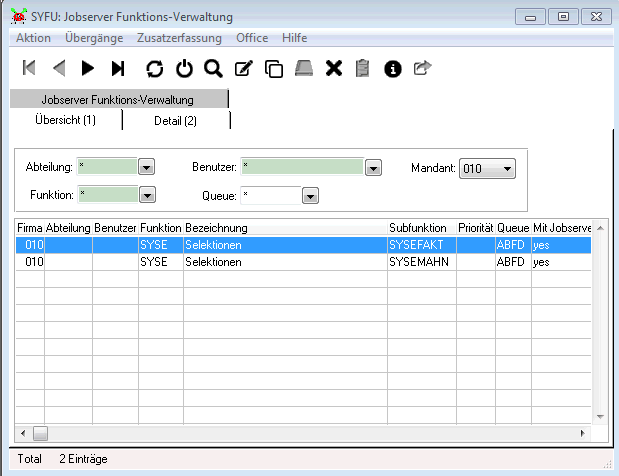Open search with the magnifier icon
The height and width of the screenshot is (476, 619).
[x=213, y=68]
